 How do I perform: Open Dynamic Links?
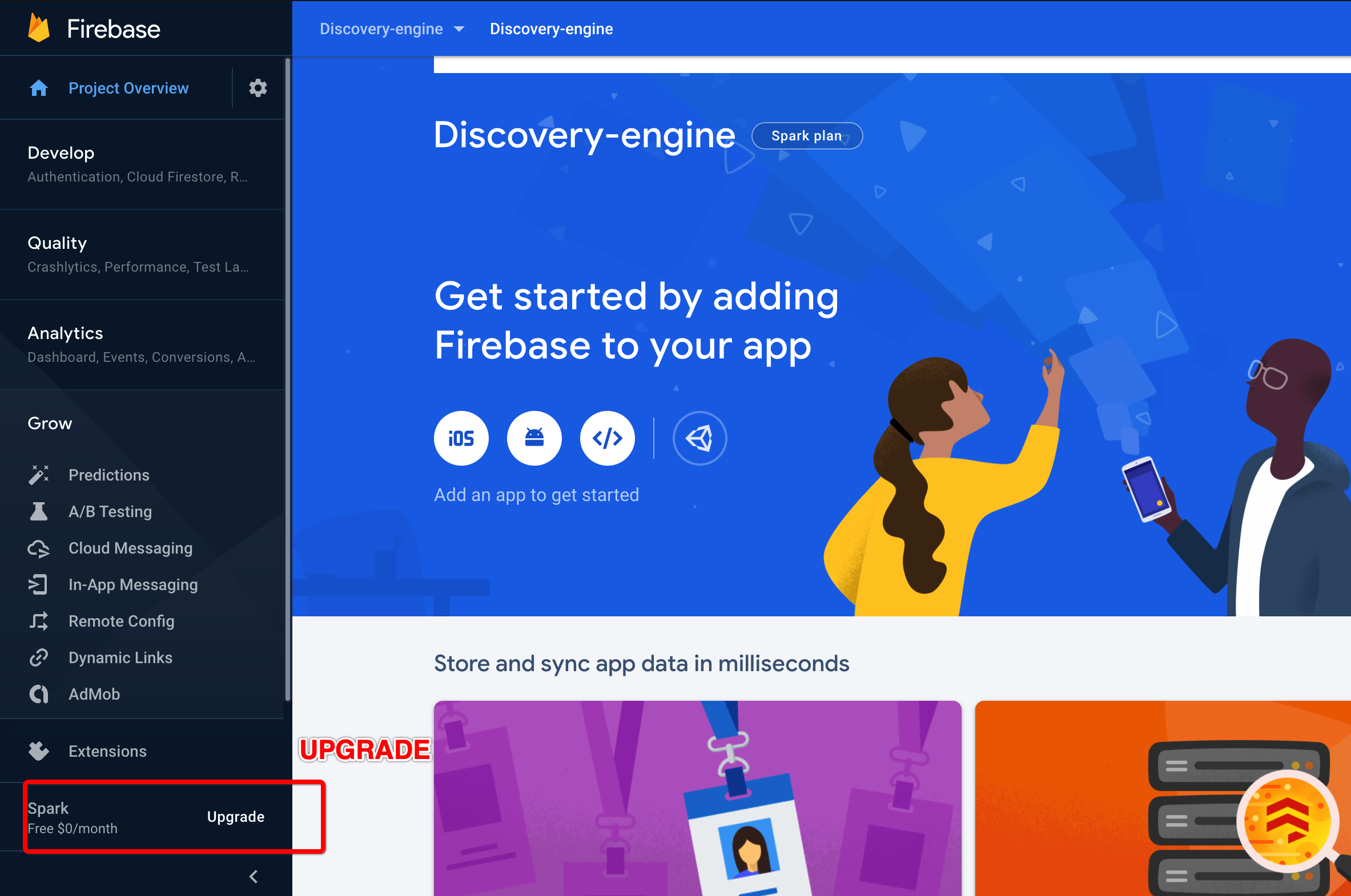[x=120, y=657]
